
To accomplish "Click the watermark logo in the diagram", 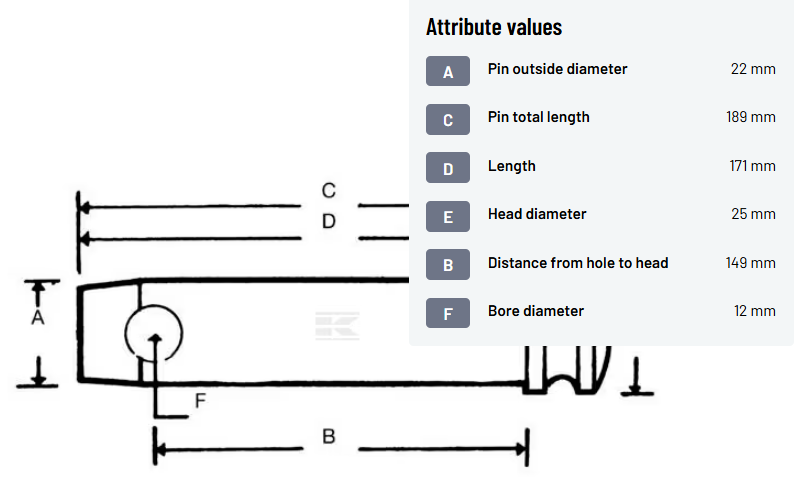I will (337, 327).
